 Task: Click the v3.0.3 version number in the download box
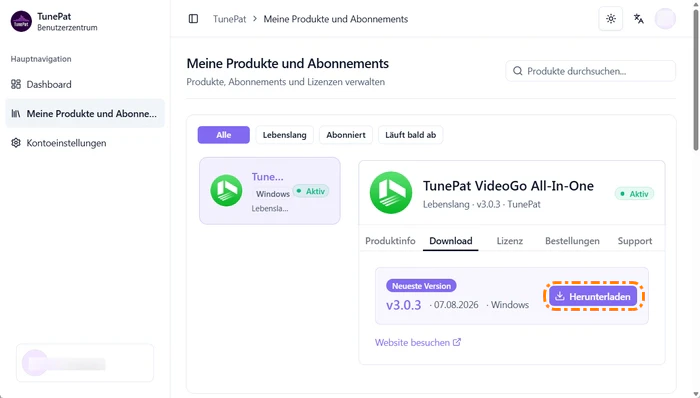point(404,305)
